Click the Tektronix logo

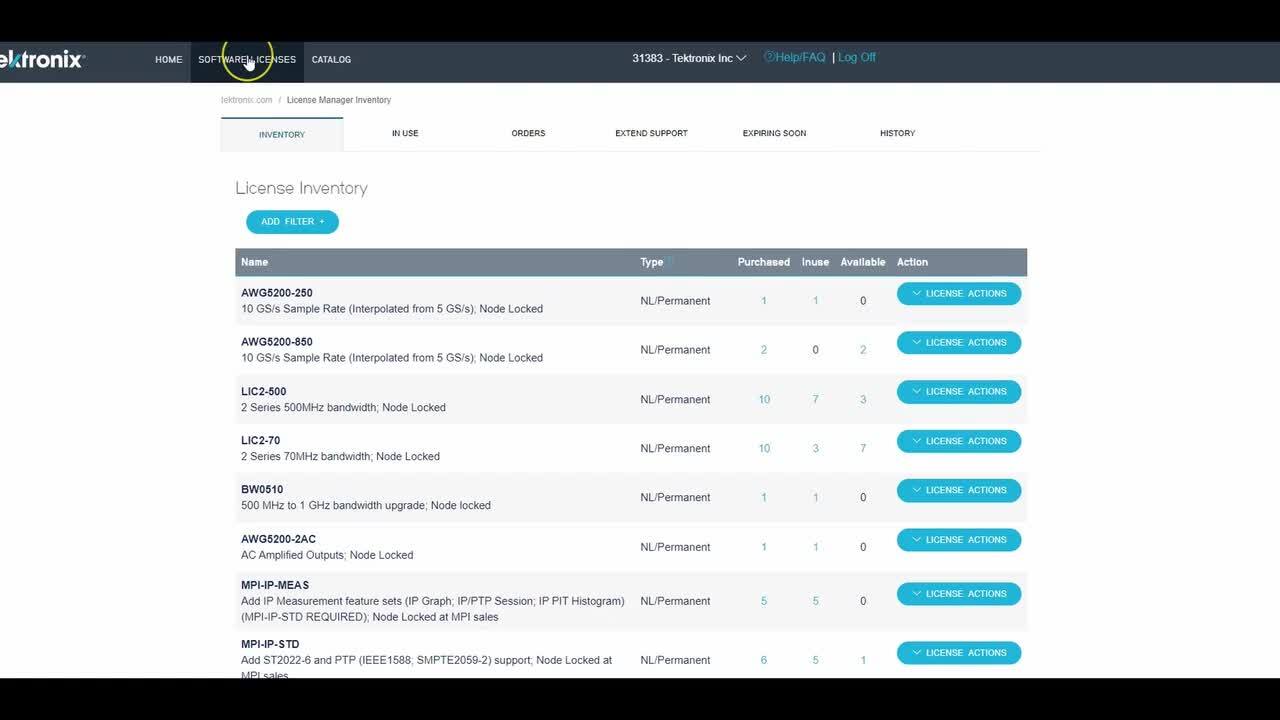(42, 59)
